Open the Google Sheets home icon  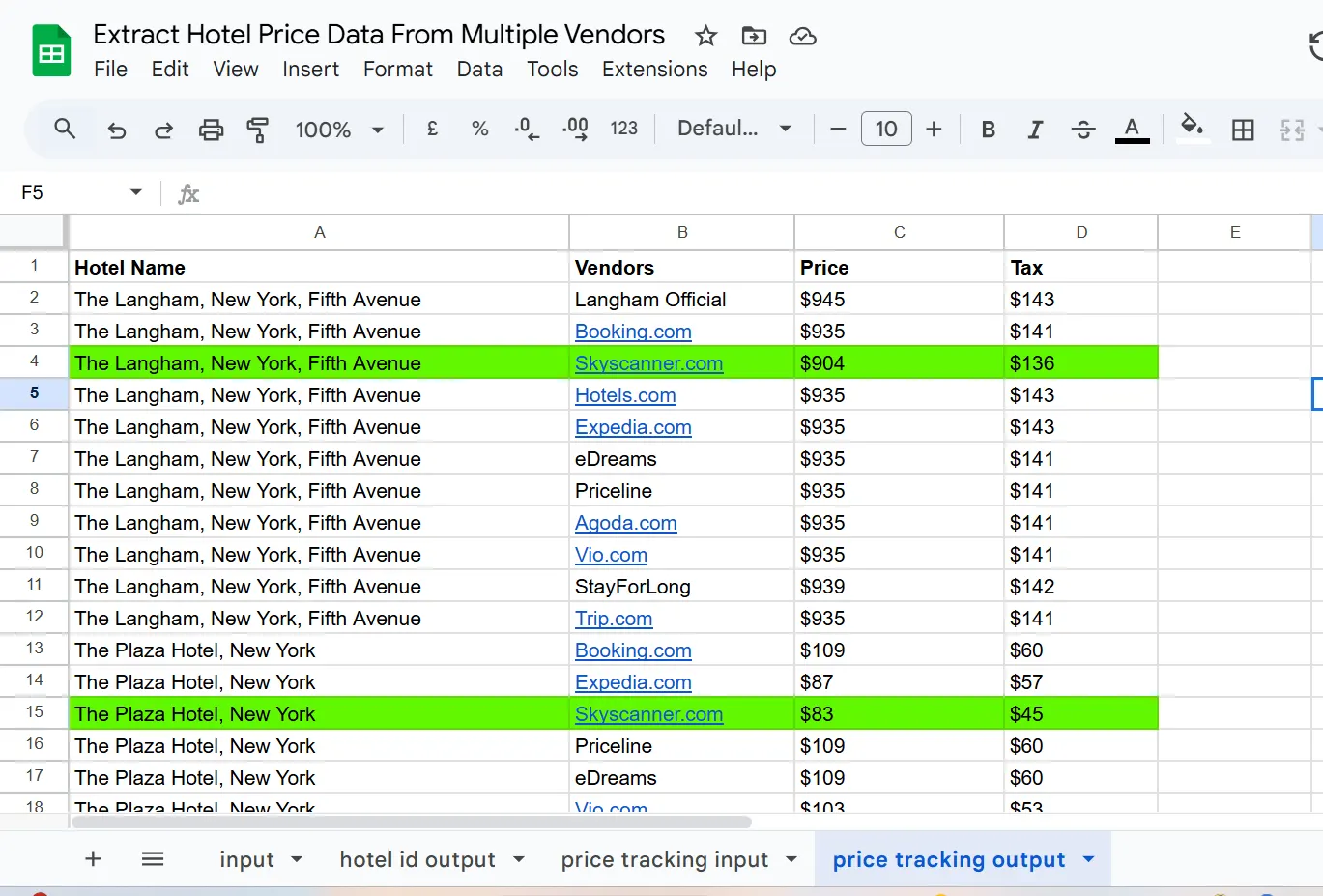(x=51, y=51)
